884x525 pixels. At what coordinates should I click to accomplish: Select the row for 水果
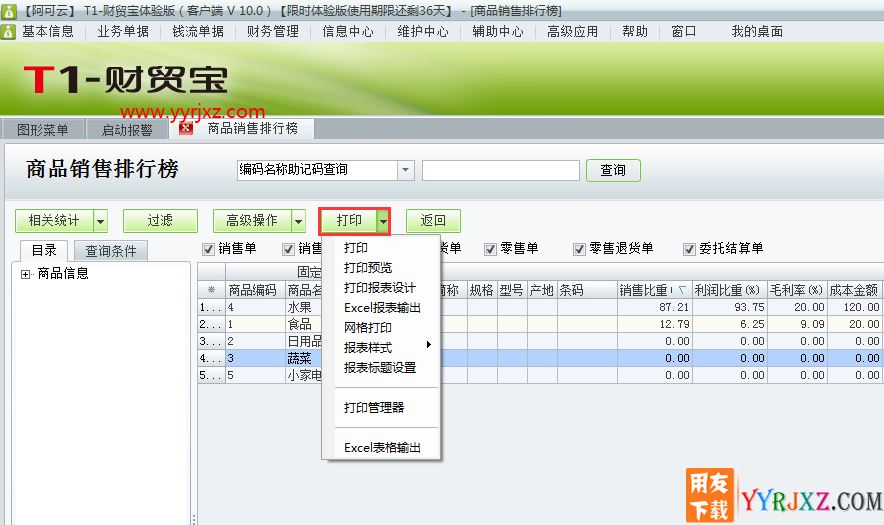(539, 307)
